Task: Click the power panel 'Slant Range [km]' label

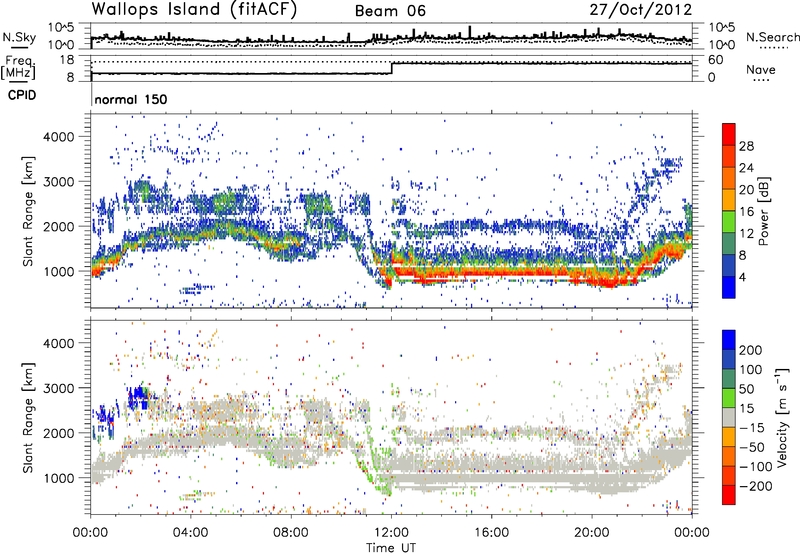Action: point(28,212)
